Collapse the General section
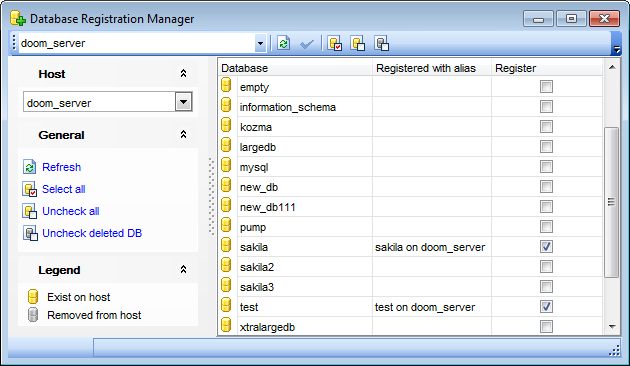 tap(183, 135)
